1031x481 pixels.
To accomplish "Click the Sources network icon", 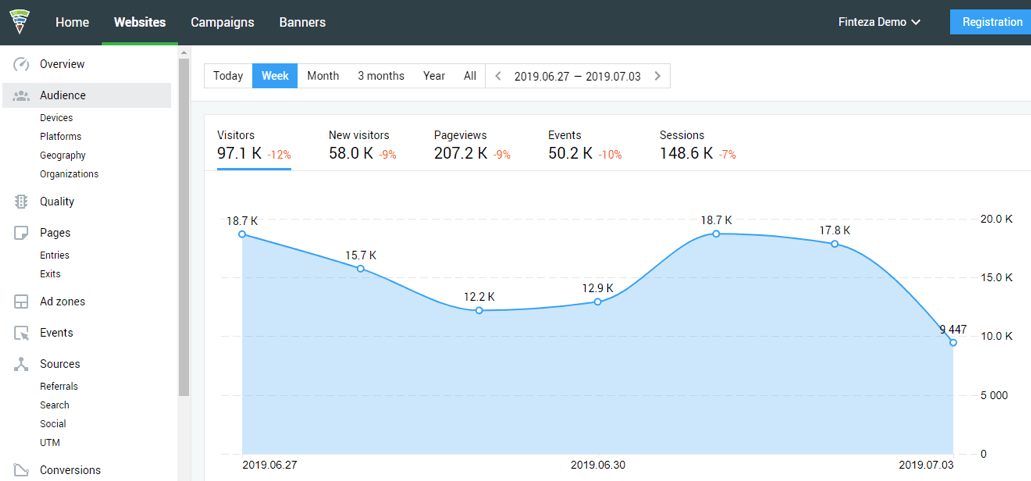I will point(21,365).
